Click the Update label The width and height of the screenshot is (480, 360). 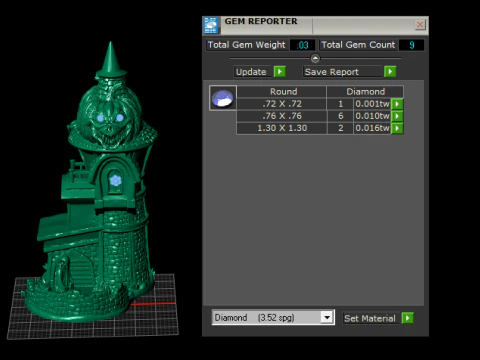click(251, 72)
